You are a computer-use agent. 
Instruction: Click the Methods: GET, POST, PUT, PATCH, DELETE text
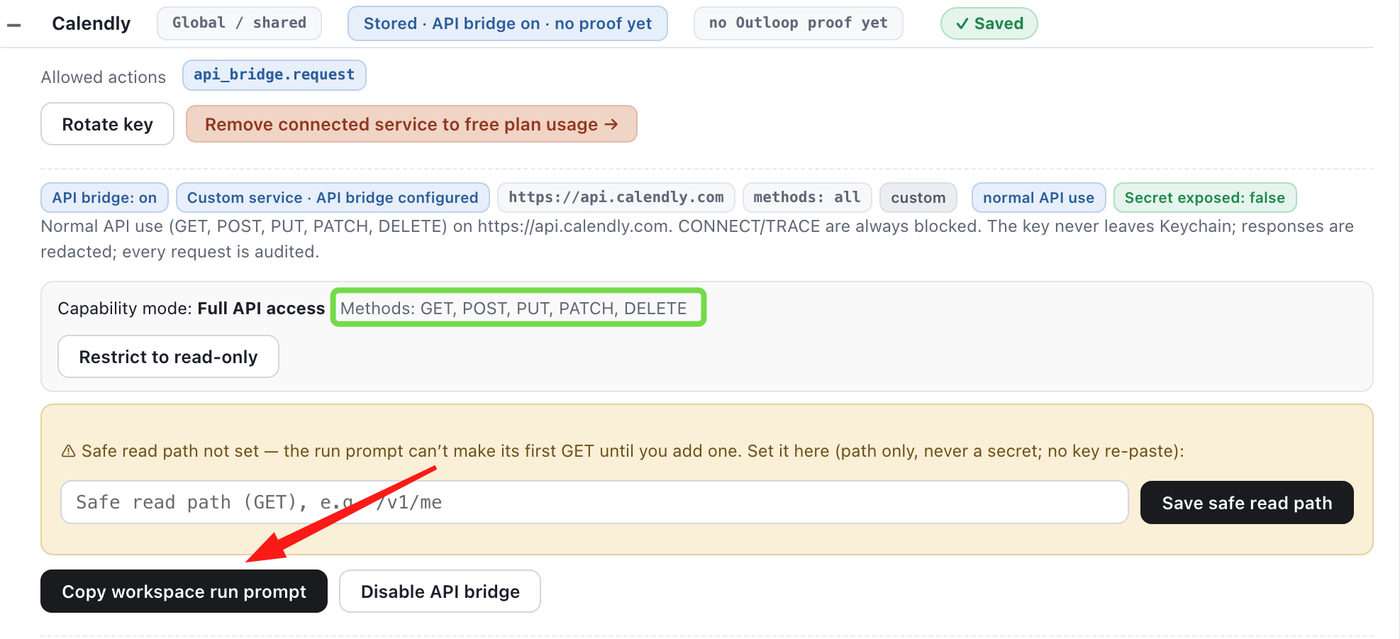point(513,308)
